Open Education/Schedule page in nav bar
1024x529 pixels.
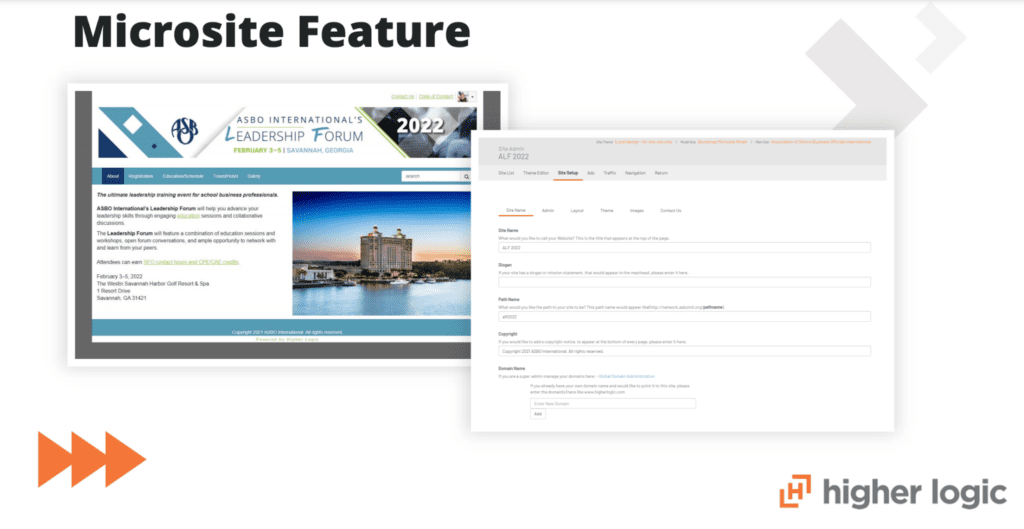pos(183,175)
